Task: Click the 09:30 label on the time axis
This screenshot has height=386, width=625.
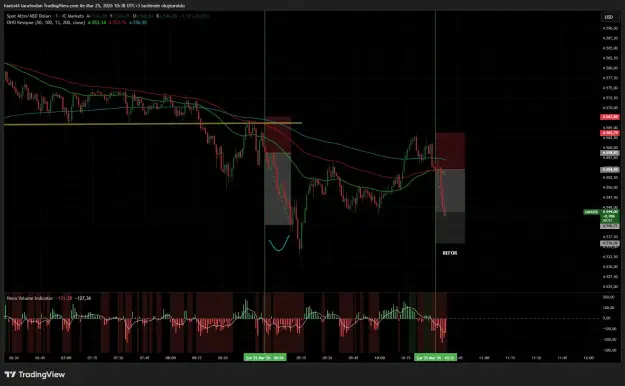Action: tap(327, 358)
